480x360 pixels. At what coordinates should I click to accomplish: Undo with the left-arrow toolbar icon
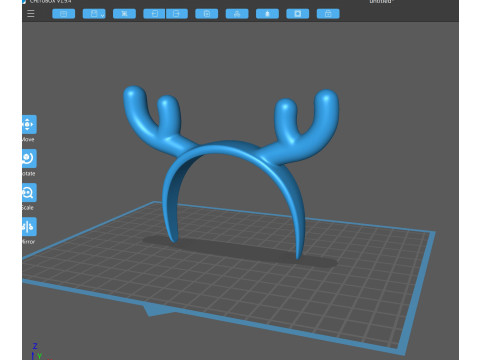pyautogui.click(x=154, y=14)
